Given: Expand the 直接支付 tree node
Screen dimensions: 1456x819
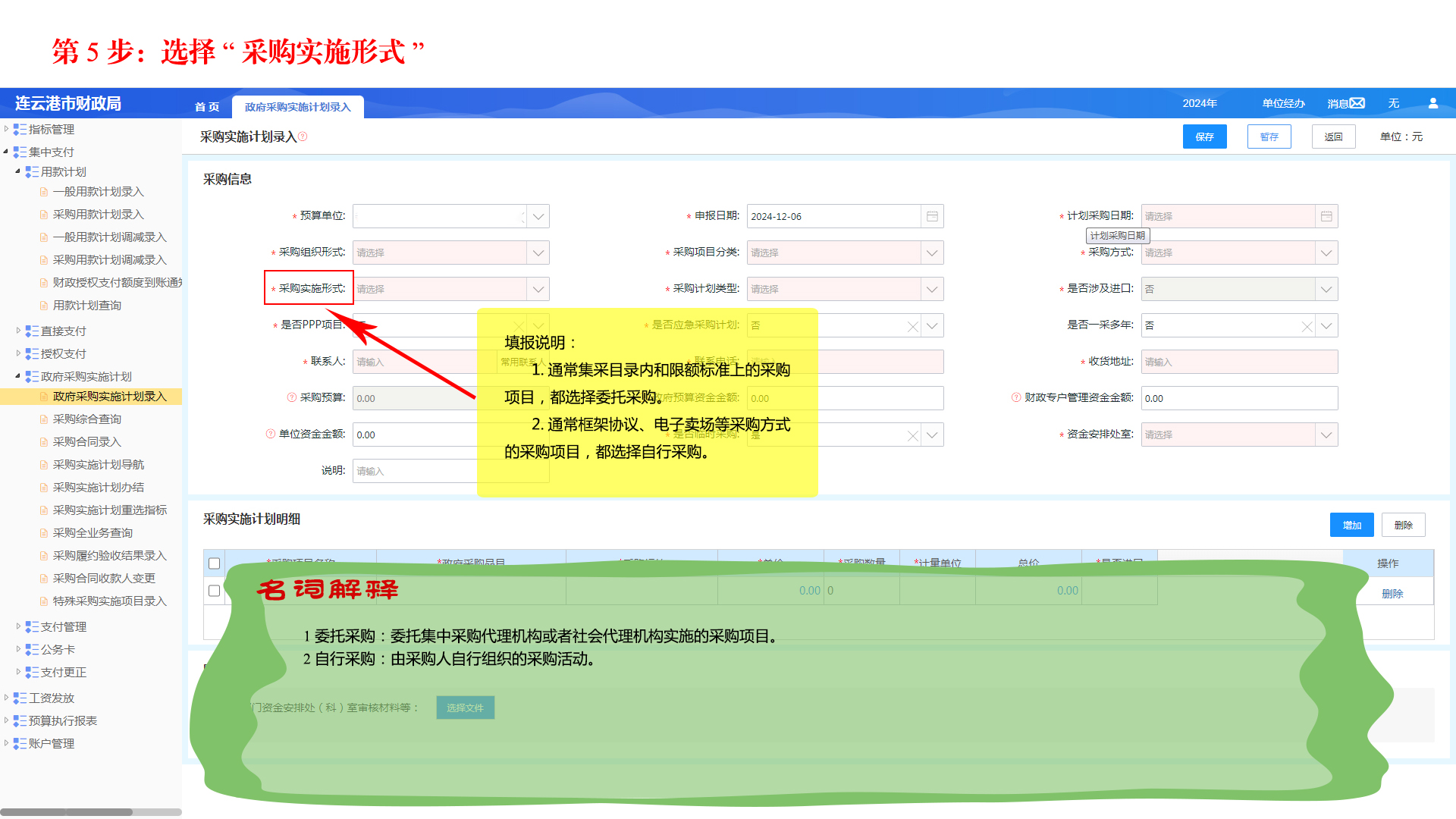Looking at the screenshot, I should click(x=18, y=331).
